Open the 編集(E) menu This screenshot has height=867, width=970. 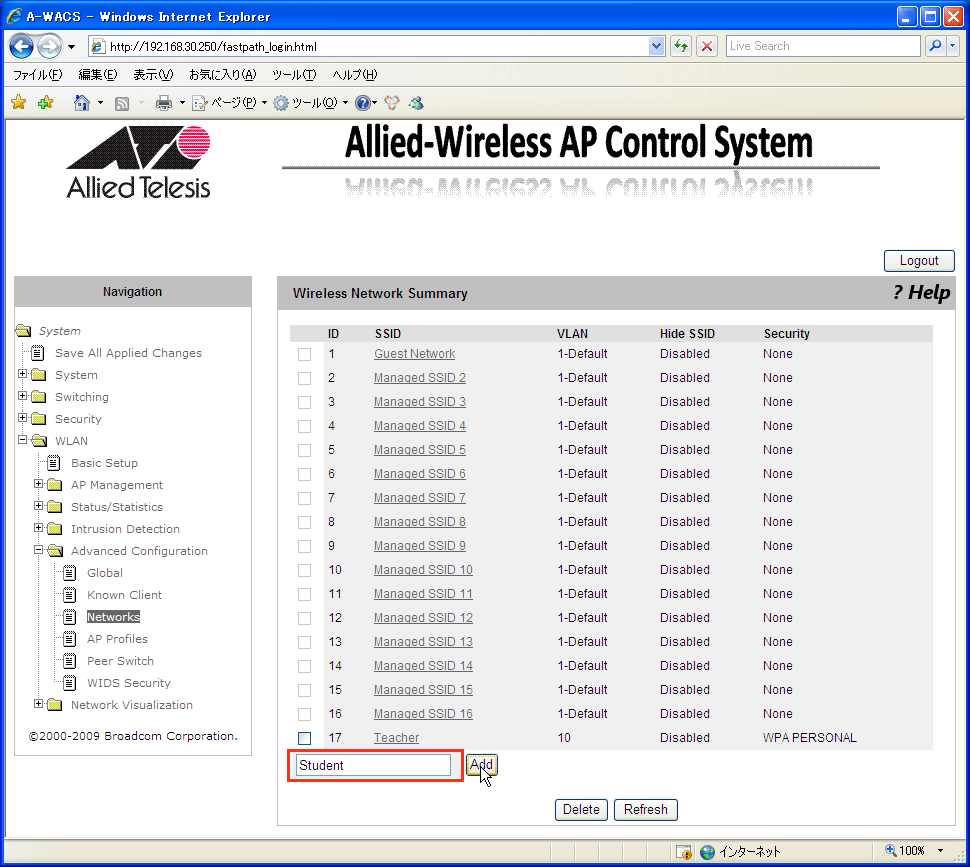click(x=98, y=75)
